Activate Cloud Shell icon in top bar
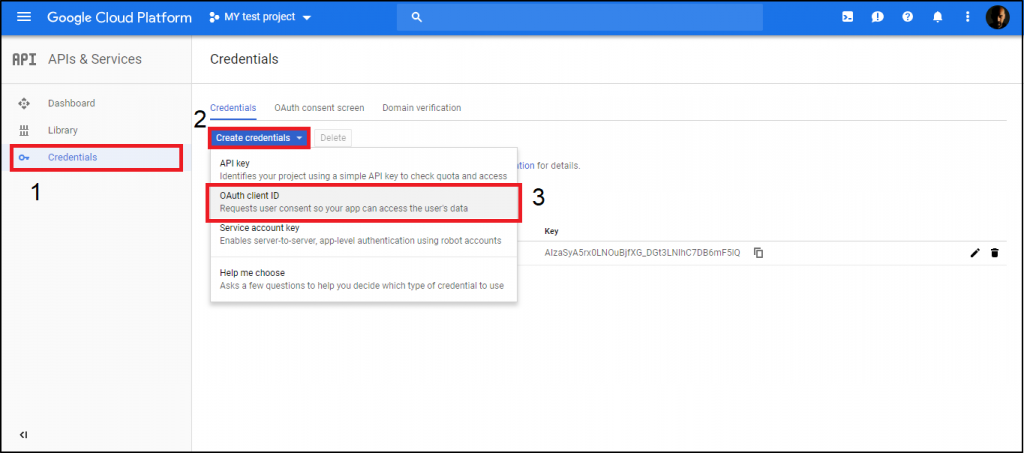The image size is (1024, 453). [x=847, y=17]
